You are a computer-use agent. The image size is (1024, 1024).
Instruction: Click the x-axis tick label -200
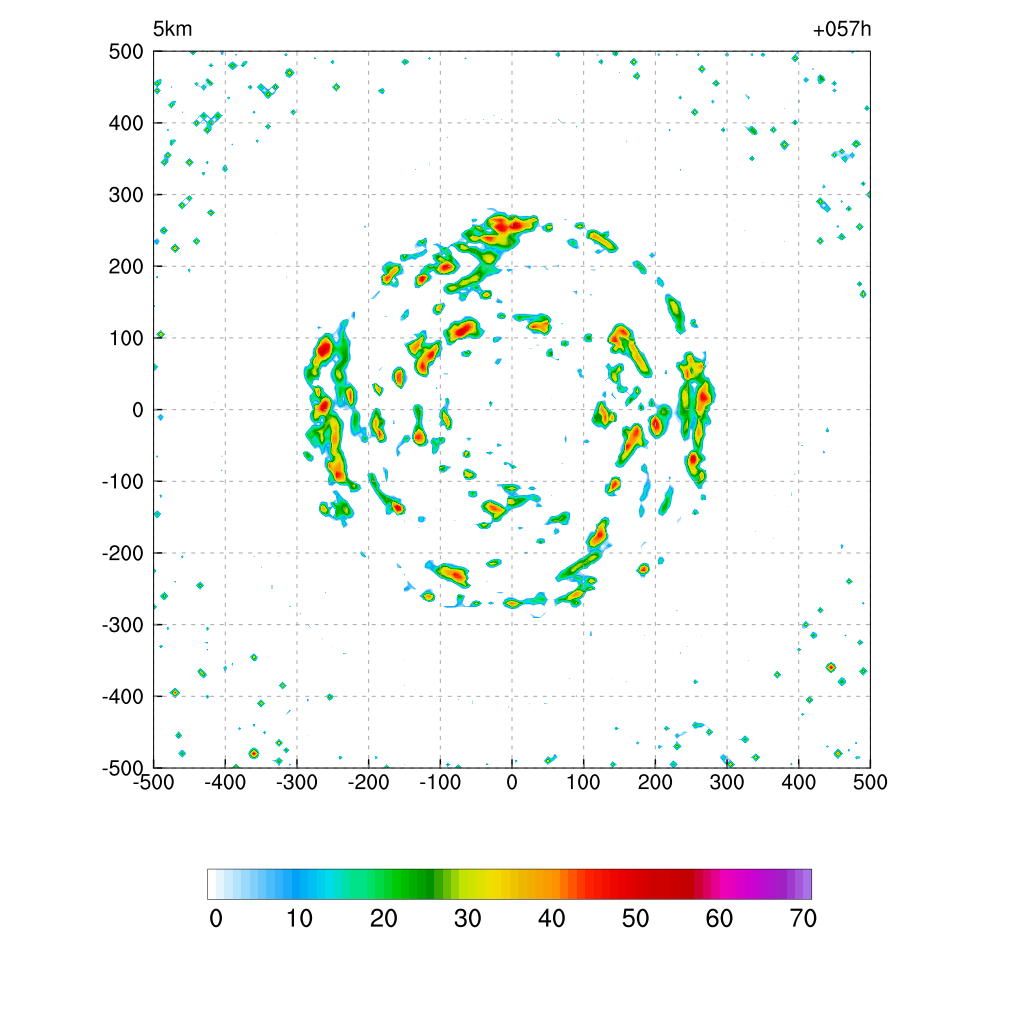[x=368, y=782]
